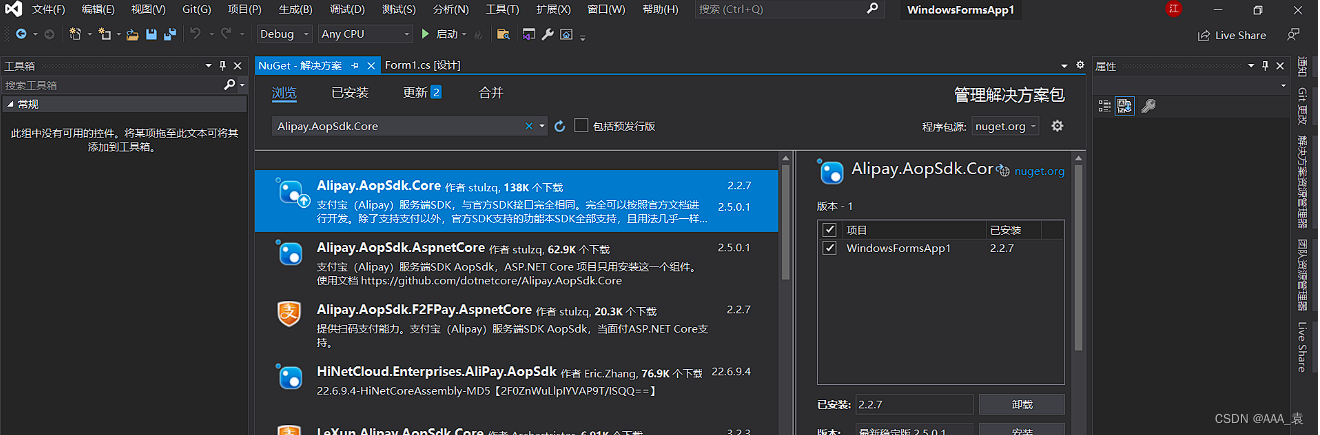Open the Any CPU platform dropdown
Screen dimensions: 1320x435
pyautogui.click(x=365, y=34)
